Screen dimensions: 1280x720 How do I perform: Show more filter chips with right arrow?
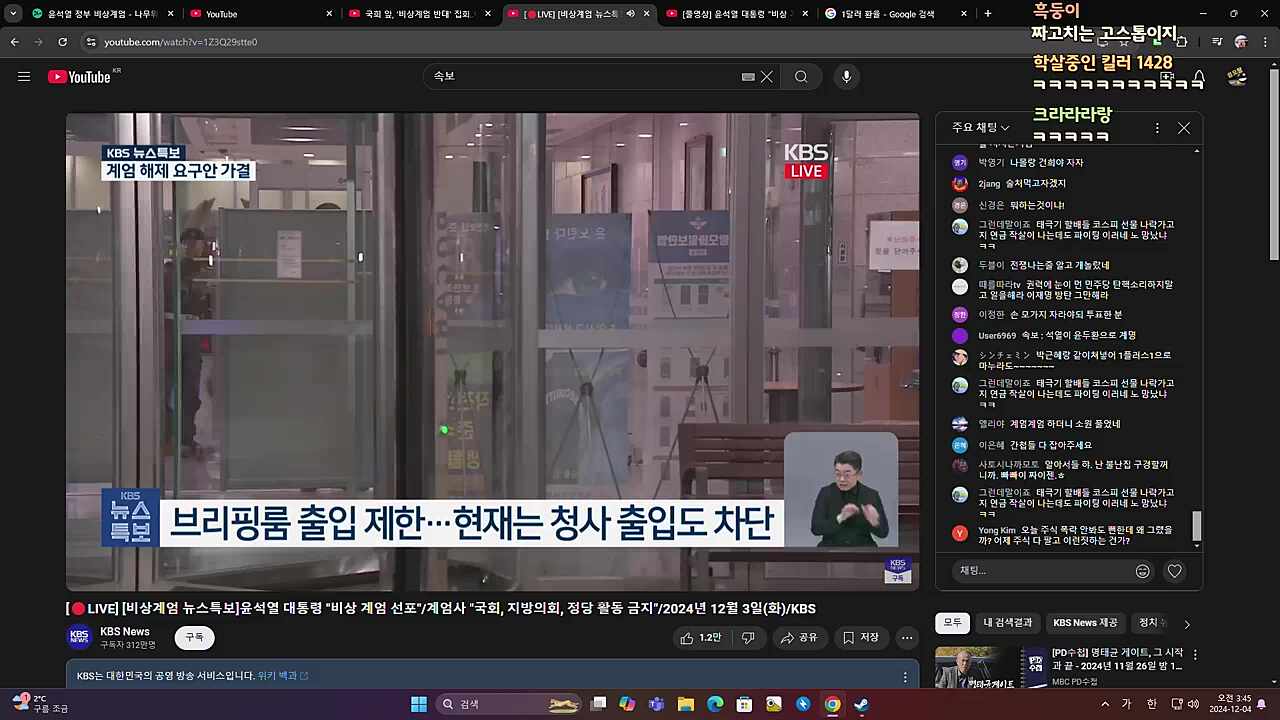pos(1187,624)
